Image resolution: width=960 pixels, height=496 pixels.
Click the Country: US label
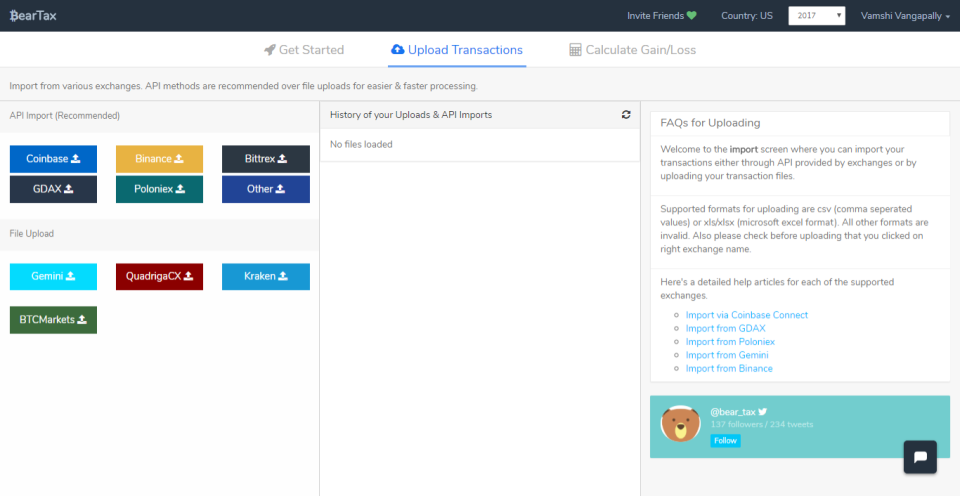(x=747, y=16)
